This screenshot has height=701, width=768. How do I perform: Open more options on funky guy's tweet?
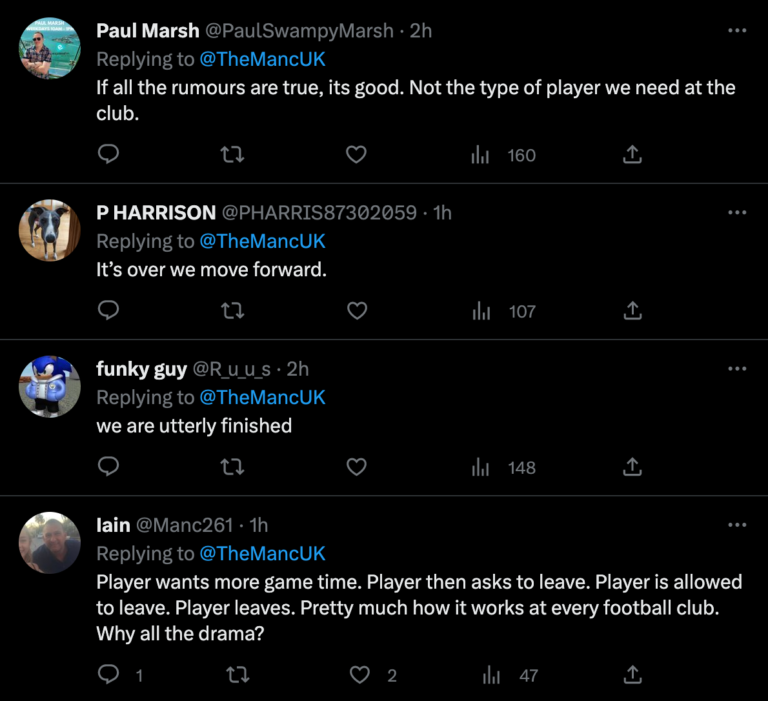point(737,368)
